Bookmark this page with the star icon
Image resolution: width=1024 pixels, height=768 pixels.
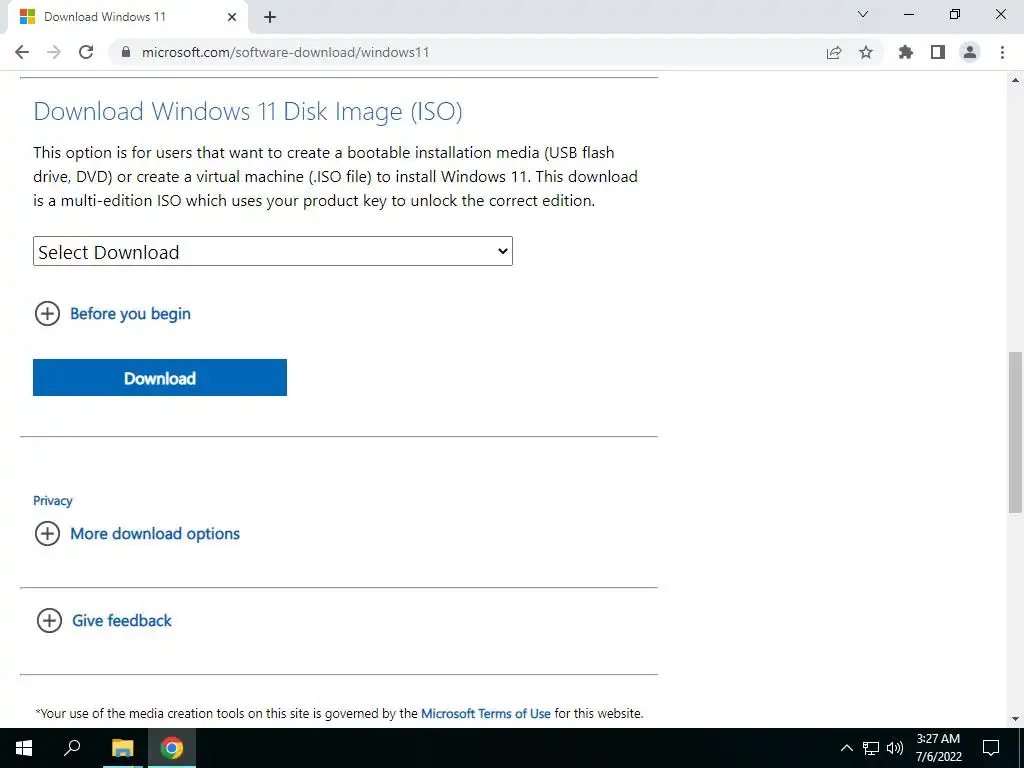click(x=866, y=52)
